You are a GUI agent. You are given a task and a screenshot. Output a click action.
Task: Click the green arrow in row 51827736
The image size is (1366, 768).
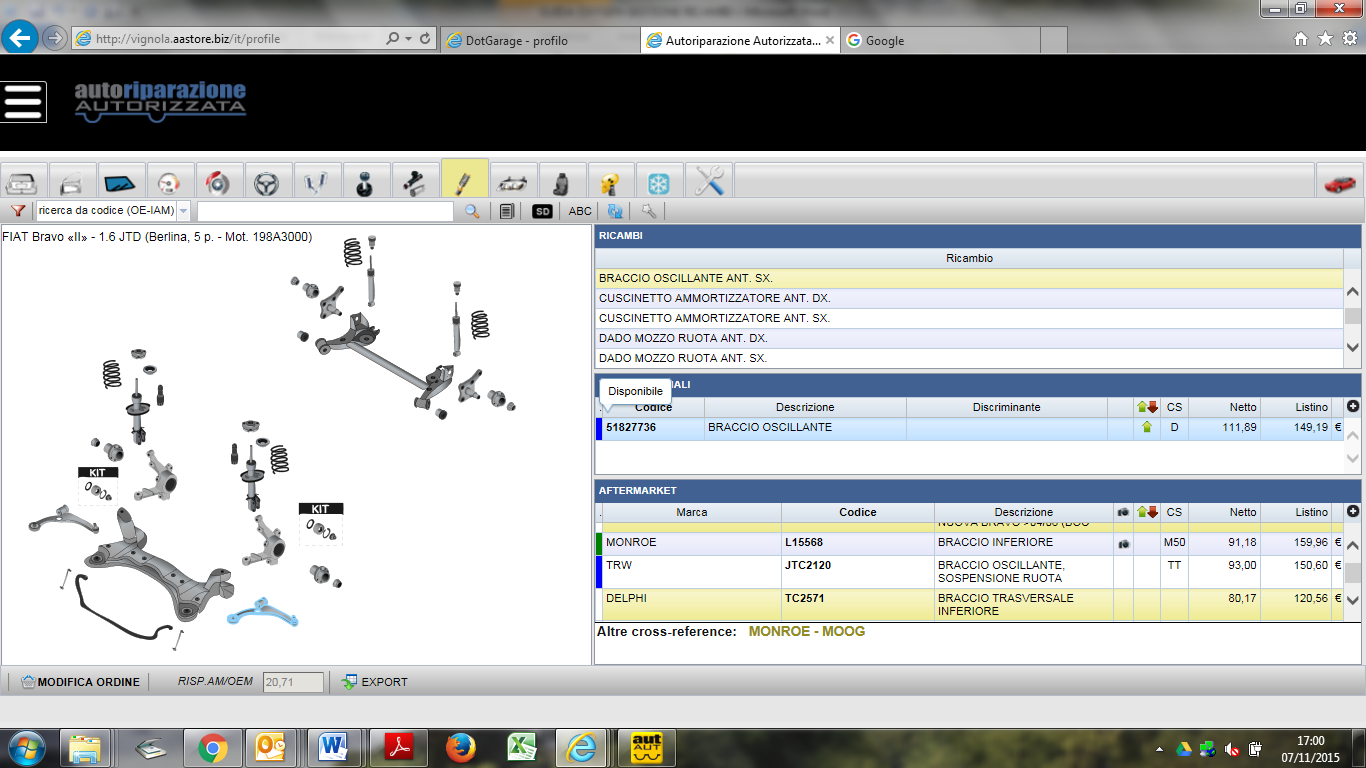tap(1146, 427)
